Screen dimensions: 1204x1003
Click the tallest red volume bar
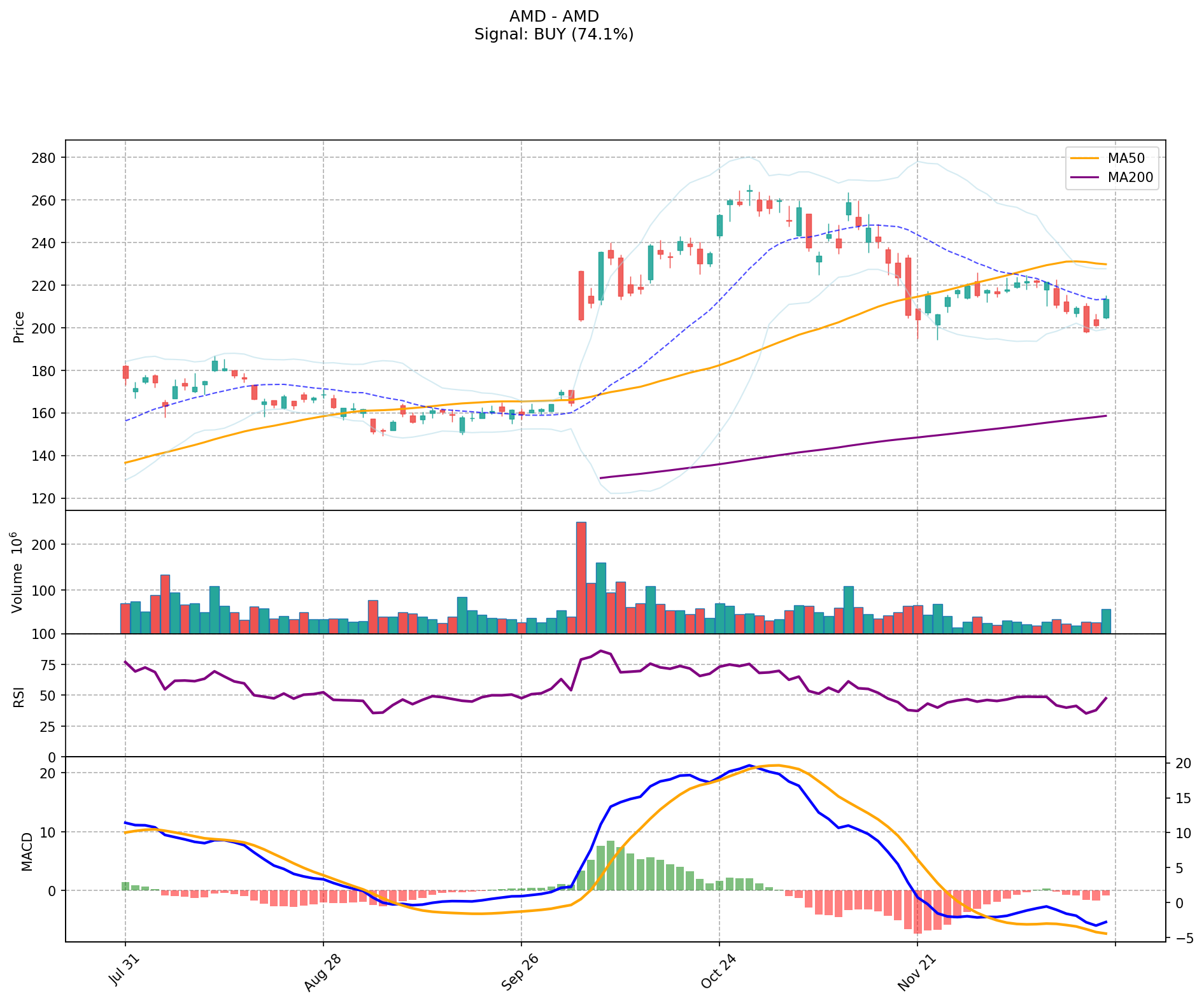point(581,578)
